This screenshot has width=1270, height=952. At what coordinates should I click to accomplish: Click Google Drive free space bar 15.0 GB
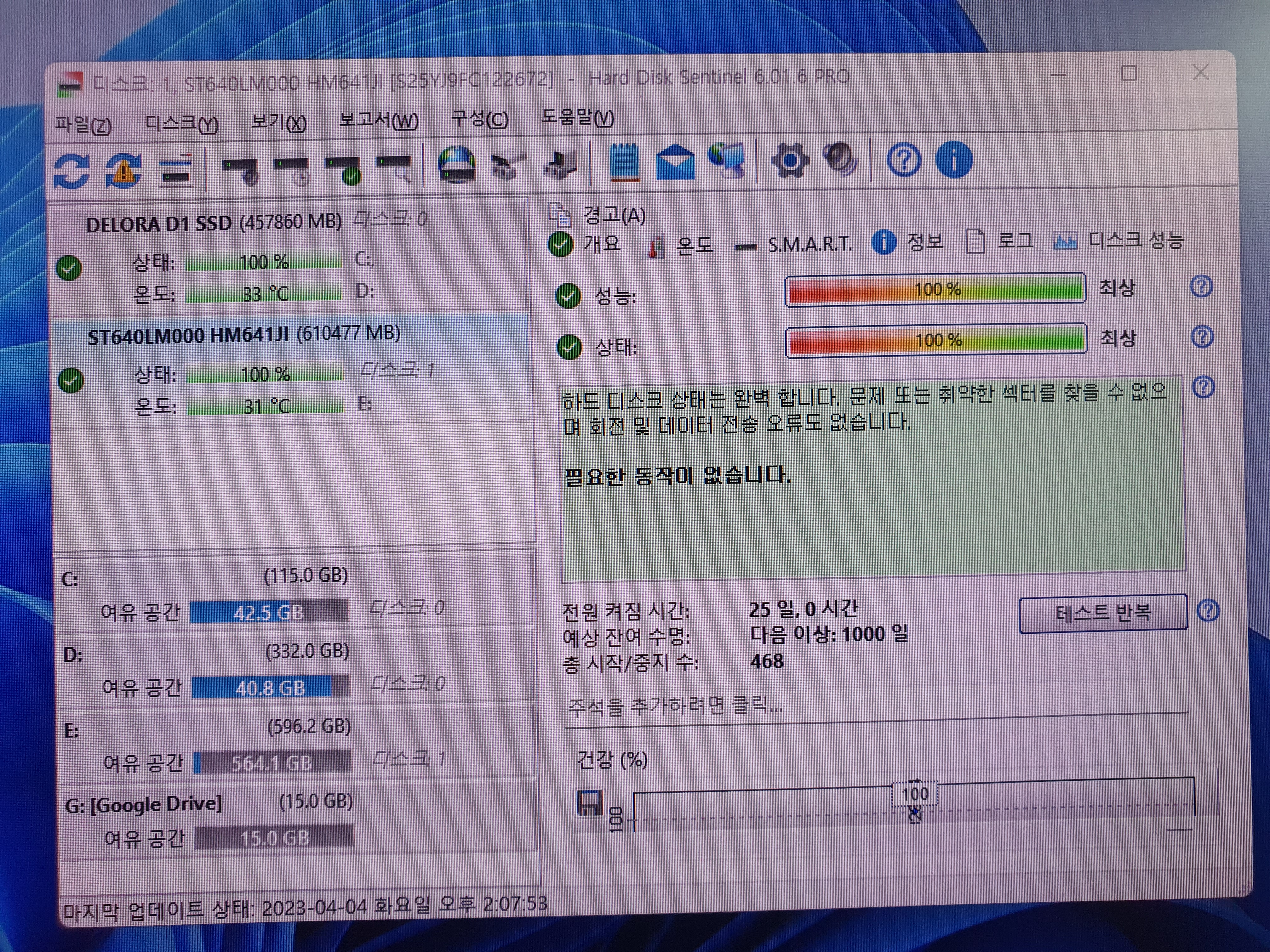[274, 838]
